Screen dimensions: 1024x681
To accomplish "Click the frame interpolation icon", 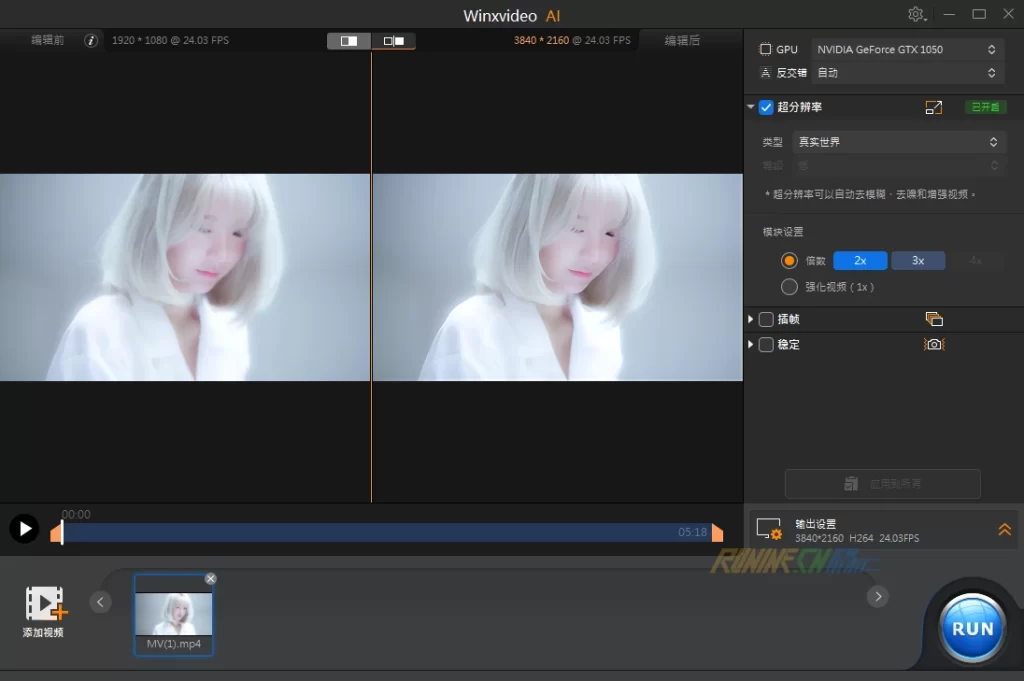I will [x=934, y=319].
